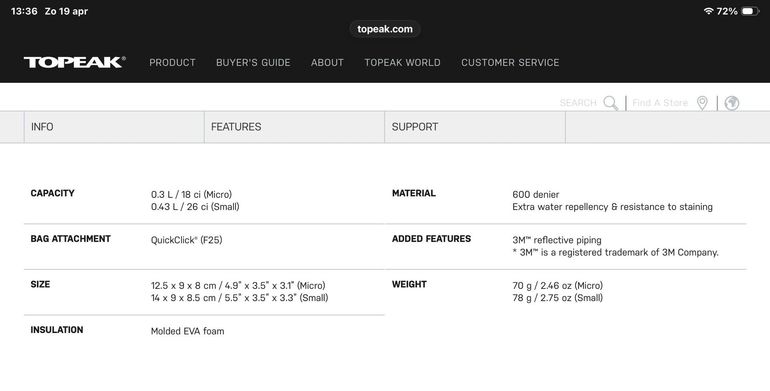Image resolution: width=770 pixels, height=391 pixels.
Task: Open the TOPEAK WORLD menu
Action: (x=402, y=63)
